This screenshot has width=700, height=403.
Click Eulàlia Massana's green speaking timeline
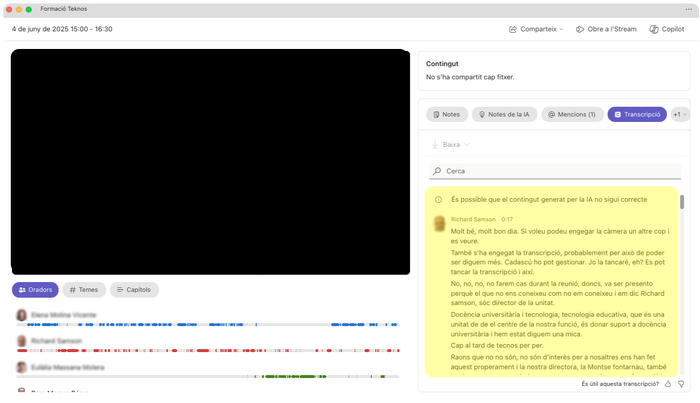pos(208,377)
